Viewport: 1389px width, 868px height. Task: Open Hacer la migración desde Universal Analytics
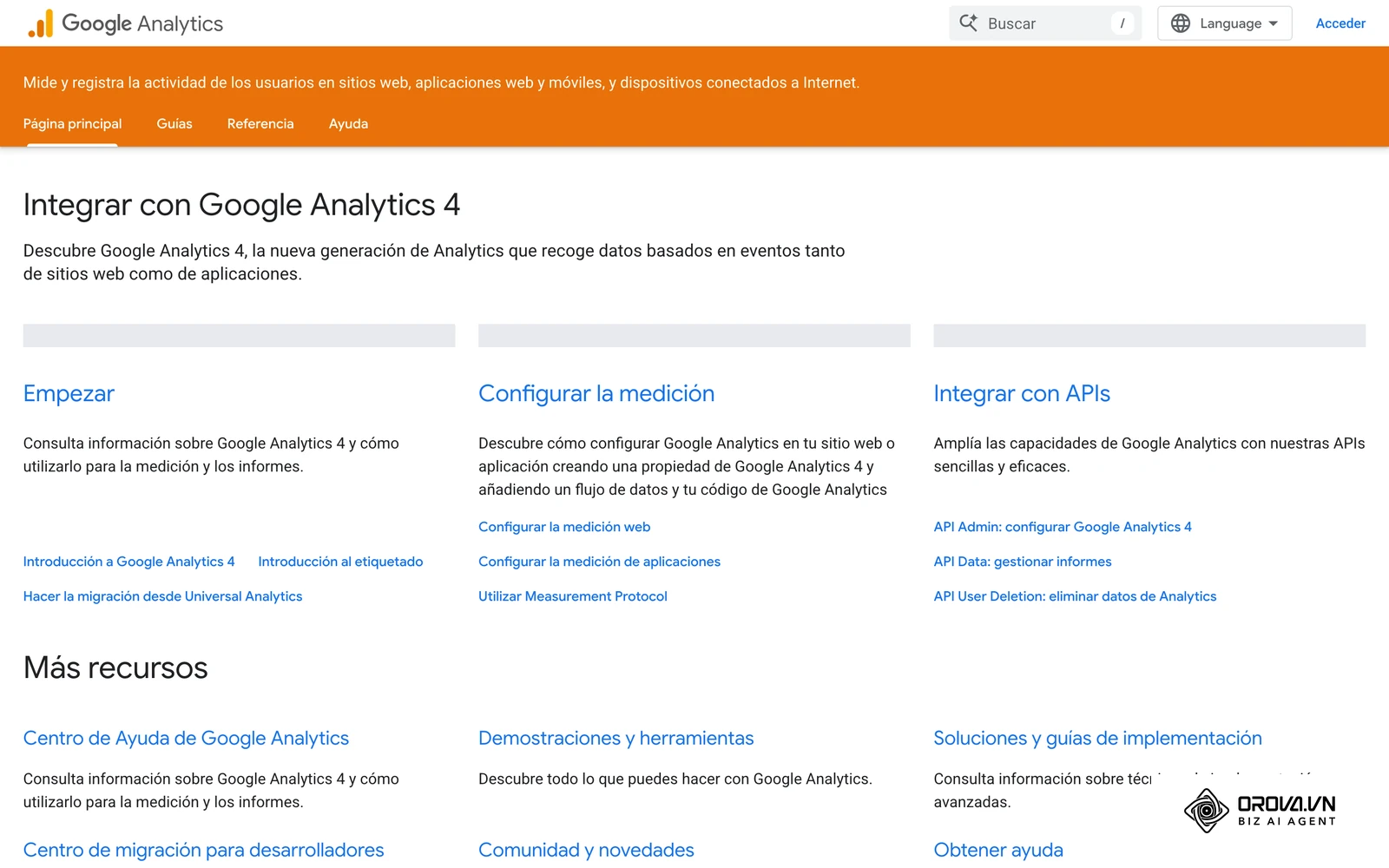click(x=162, y=596)
